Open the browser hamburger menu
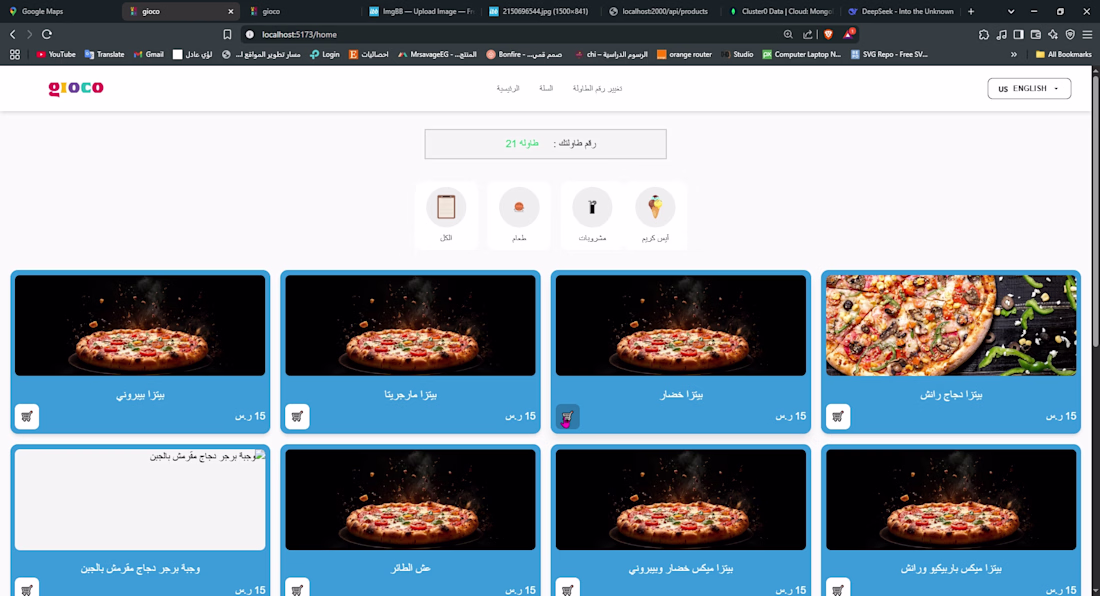The height and width of the screenshot is (596, 1100). point(1087,34)
